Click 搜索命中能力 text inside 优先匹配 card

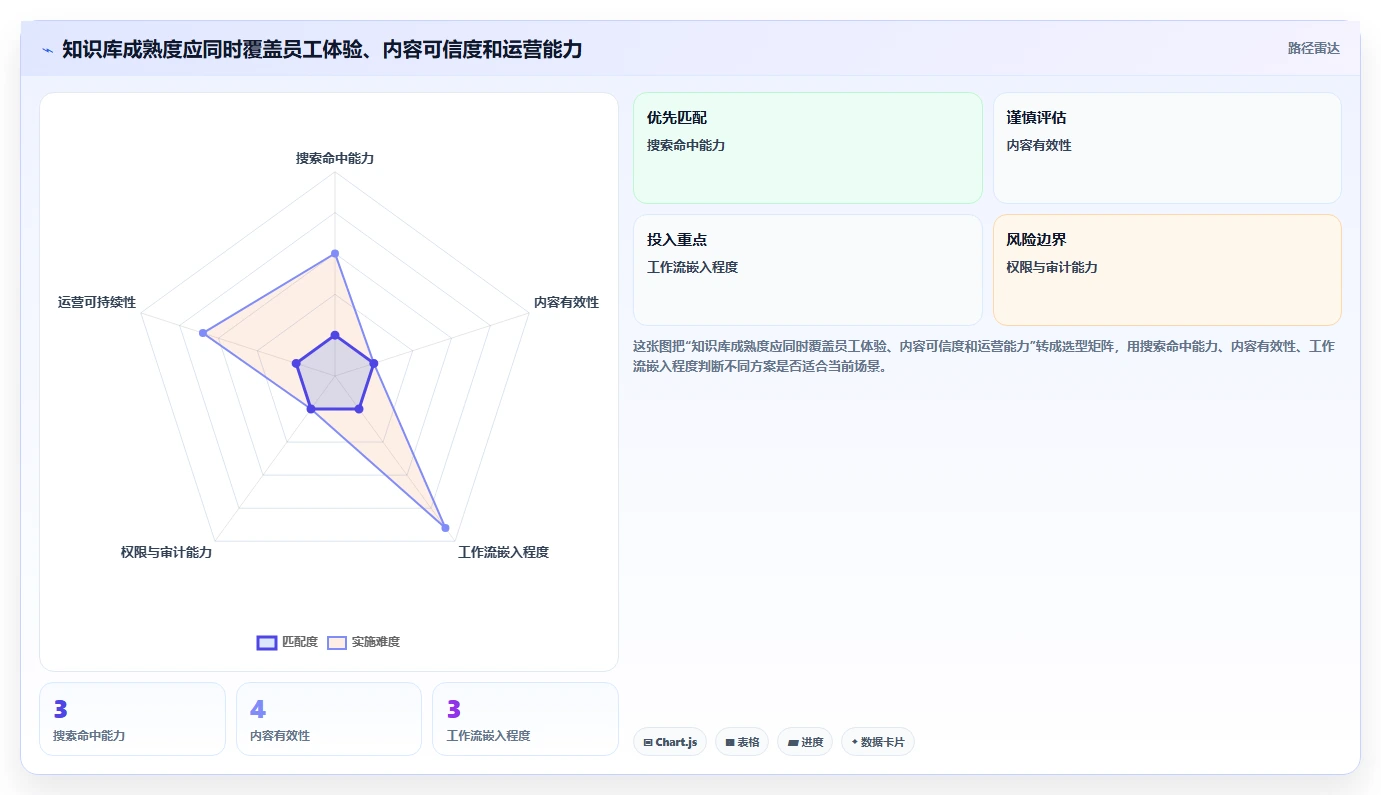click(x=686, y=145)
